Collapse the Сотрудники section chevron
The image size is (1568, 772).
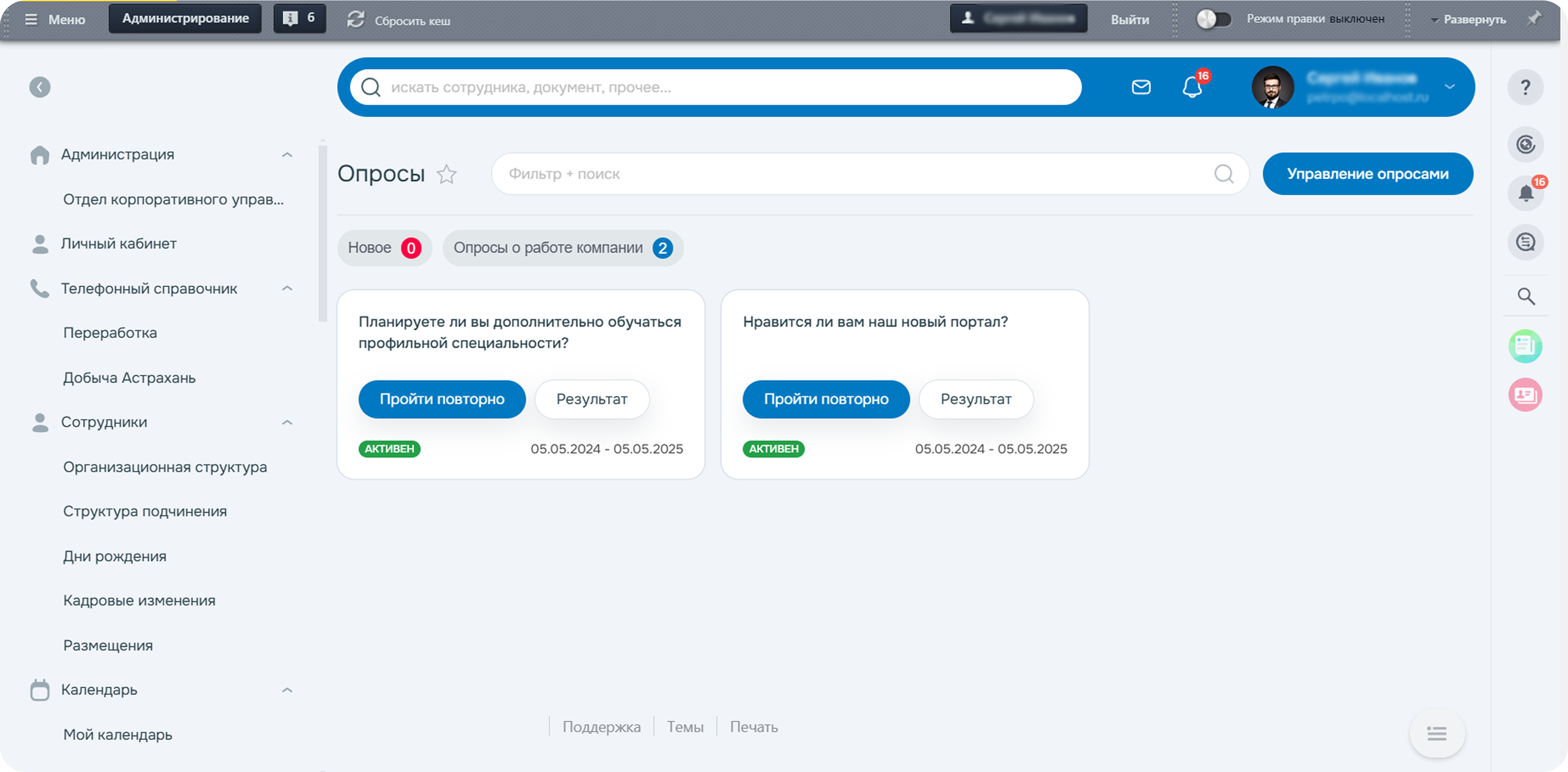pos(287,422)
